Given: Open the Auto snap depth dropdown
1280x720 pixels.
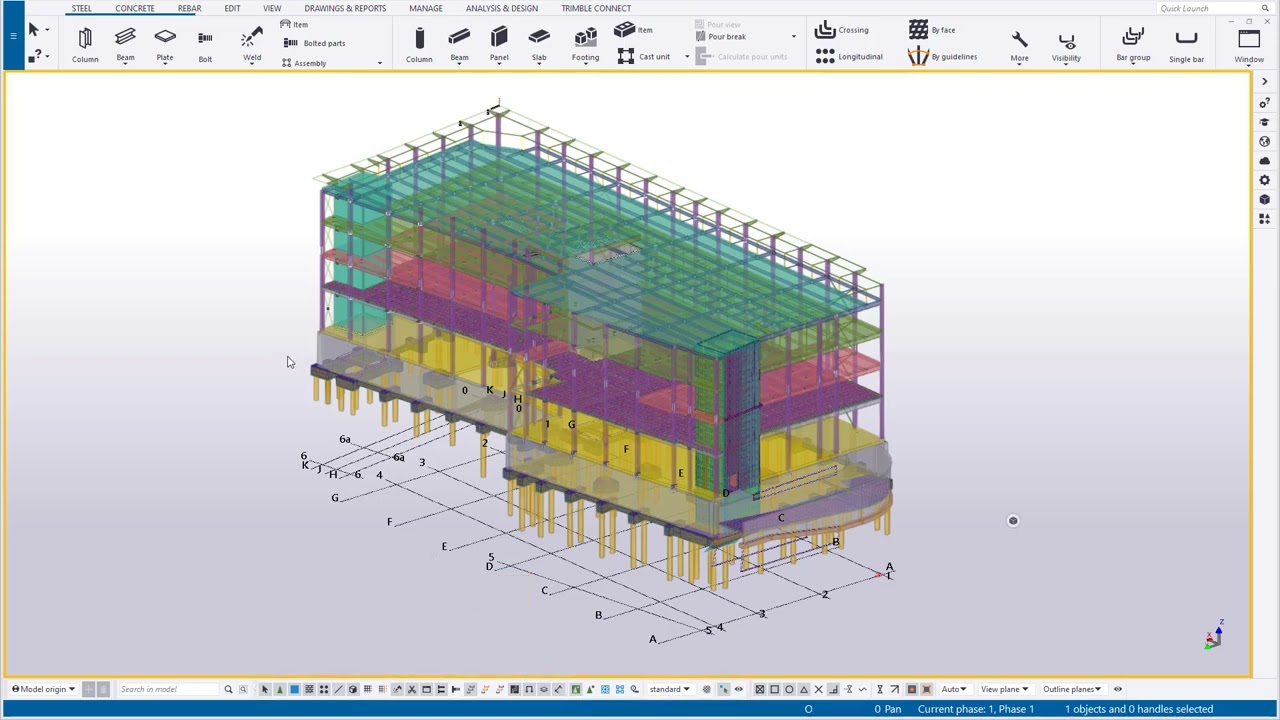Looking at the screenshot, I should [954, 689].
